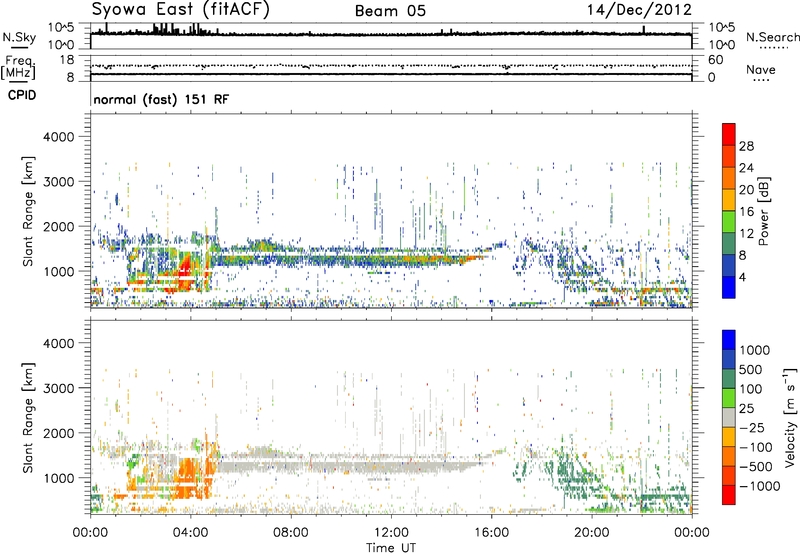Click the blue bottom of Power colorbar
Image resolution: width=800 pixels, height=554 pixels.
point(729,287)
